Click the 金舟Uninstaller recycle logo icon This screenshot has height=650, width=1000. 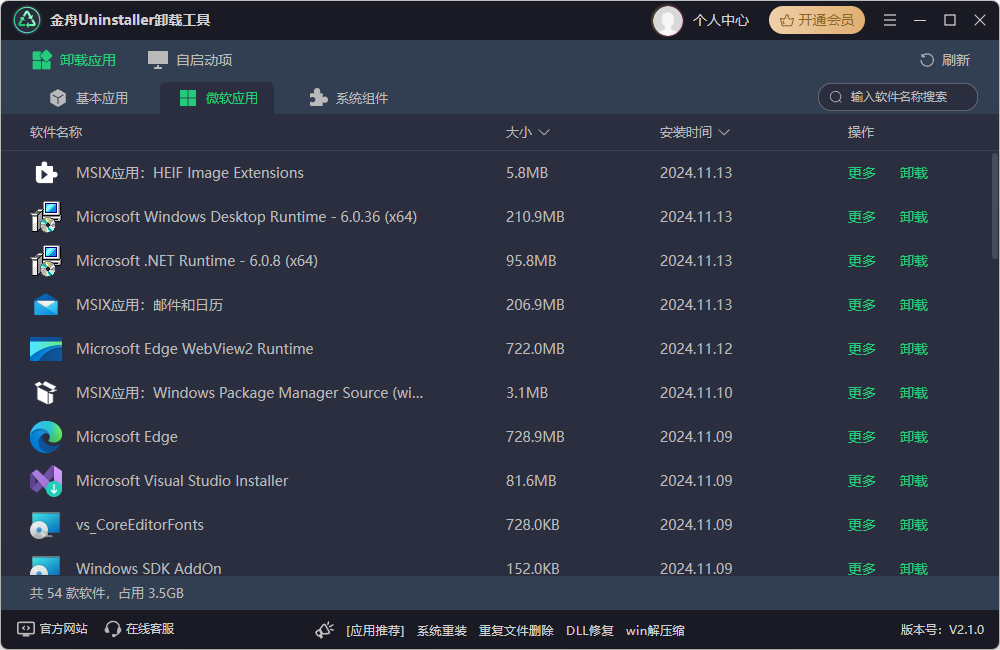[x=27, y=20]
